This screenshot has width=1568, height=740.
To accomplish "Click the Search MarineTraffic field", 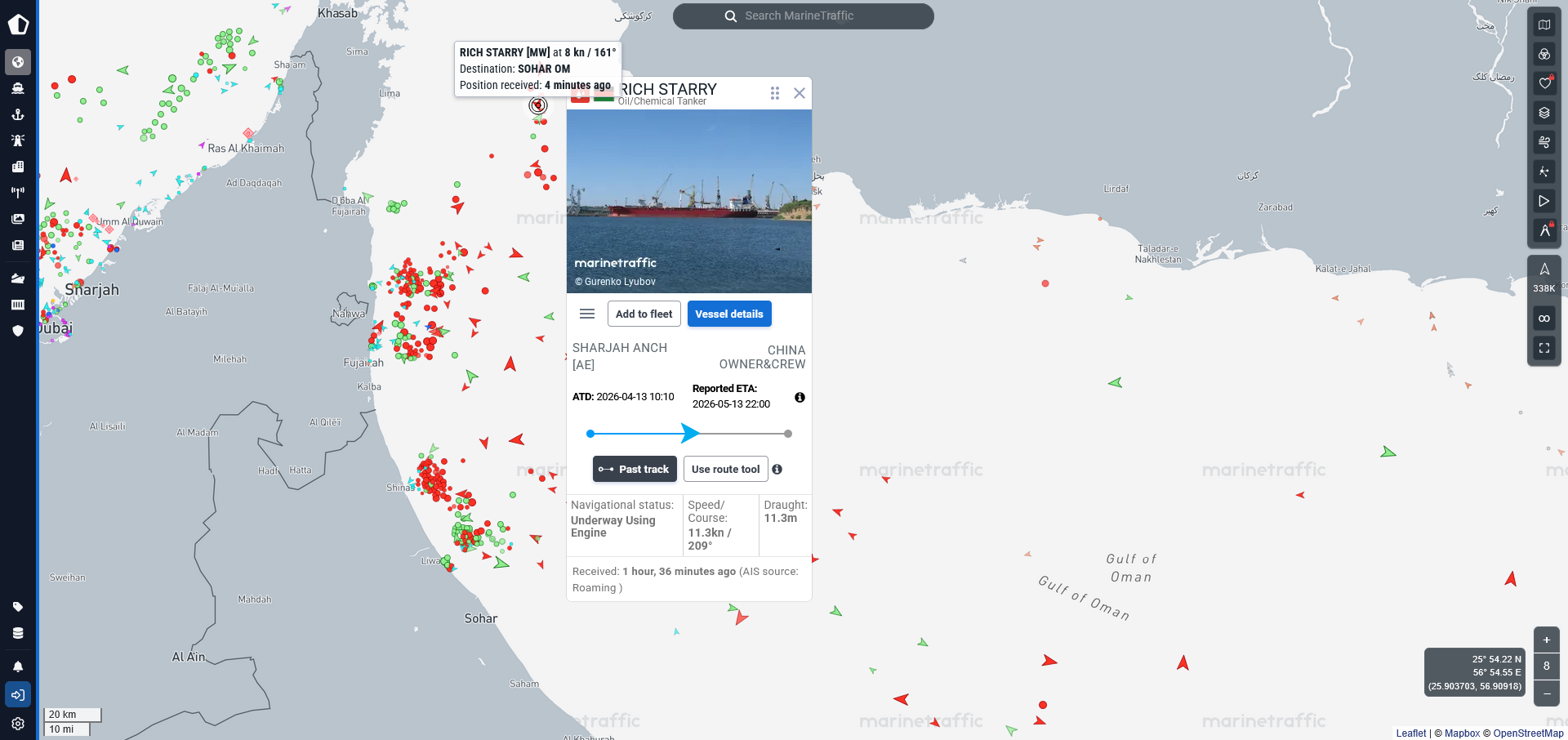I will (x=804, y=16).
